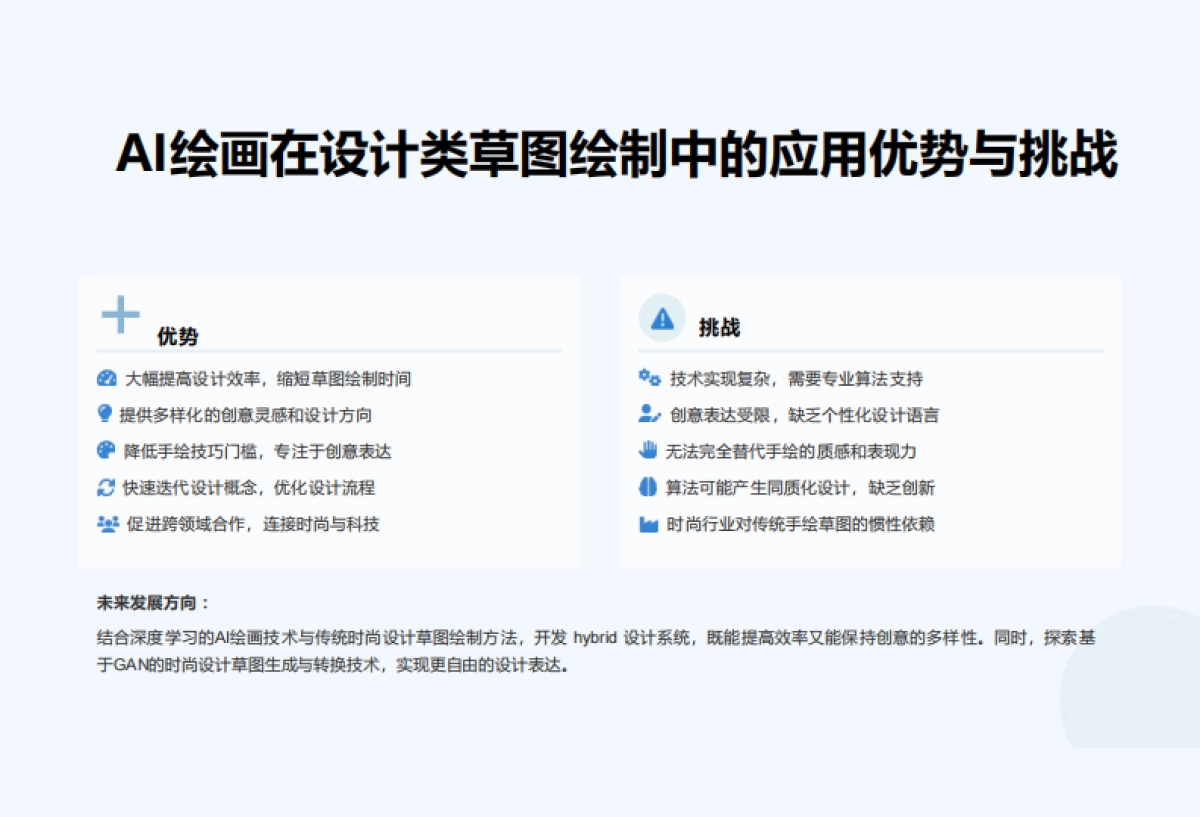Click the refresh arrows icon for 快速迭代
This screenshot has width=1200, height=817.
[x=107, y=488]
